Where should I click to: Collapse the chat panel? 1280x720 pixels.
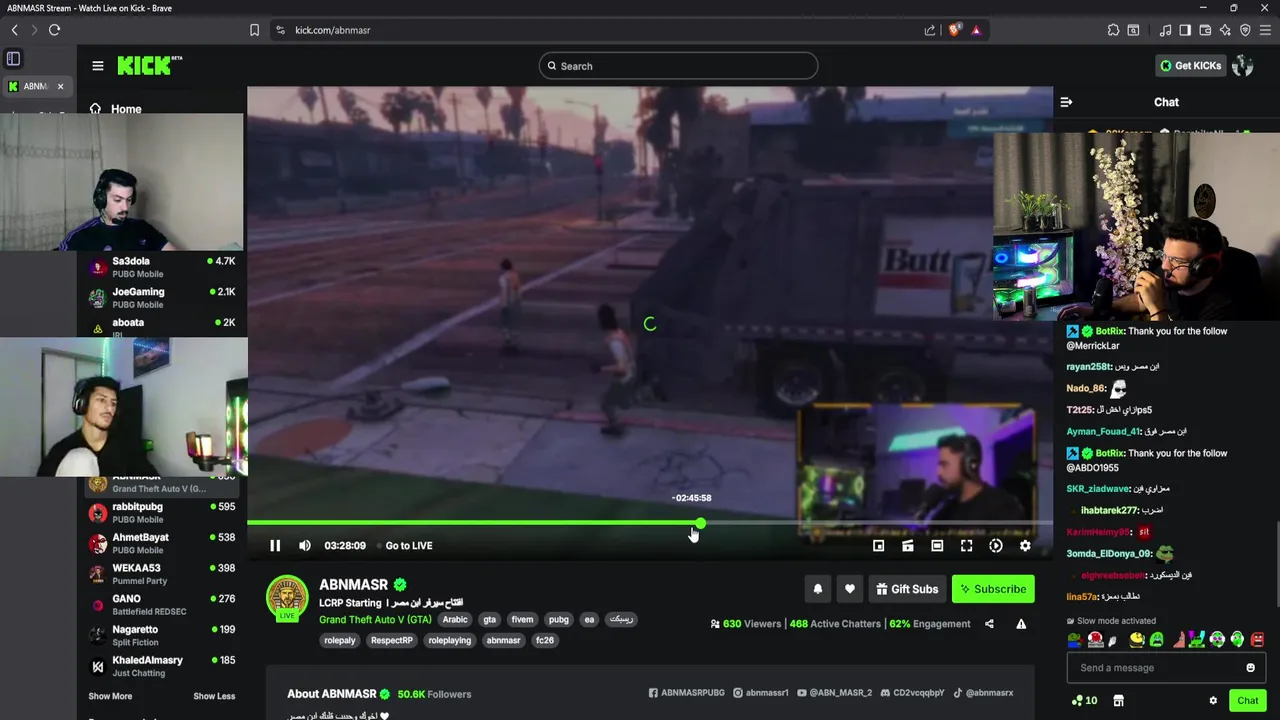pos(1066,102)
